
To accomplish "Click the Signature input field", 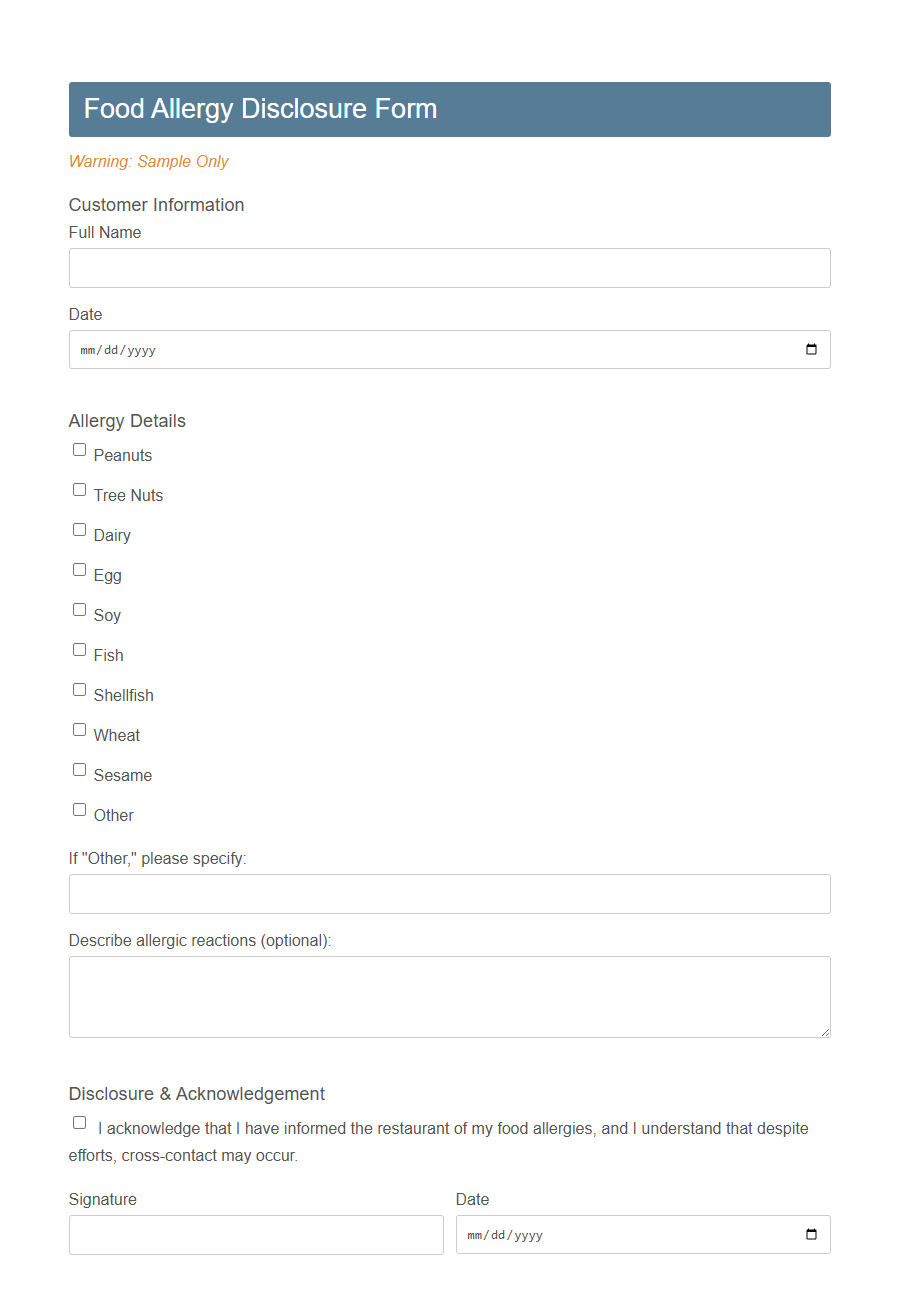I will tap(255, 1234).
